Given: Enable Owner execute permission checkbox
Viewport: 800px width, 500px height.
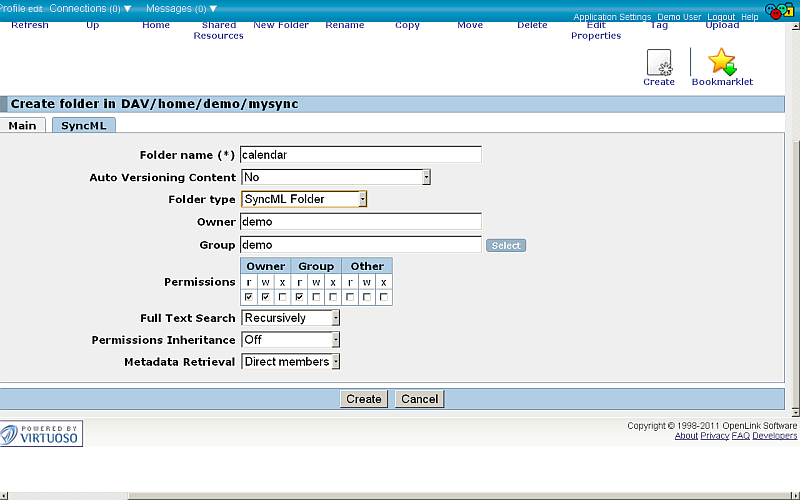Looking at the screenshot, I should click(283, 297).
